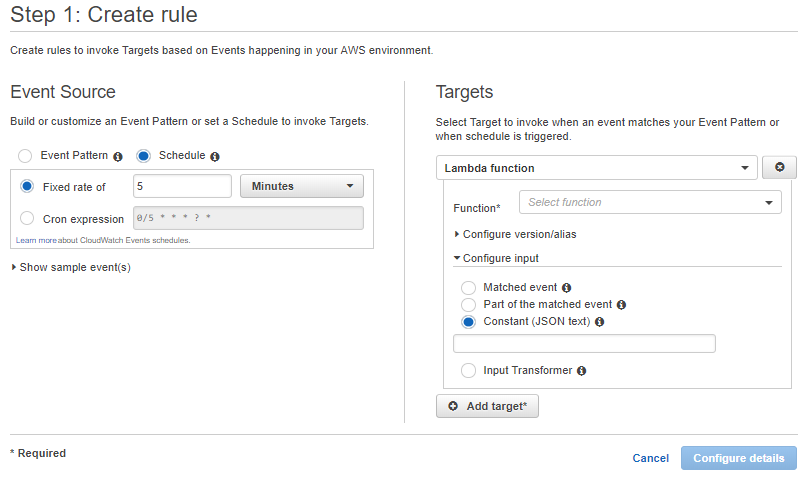The height and width of the screenshot is (481, 807).
Task: Open the Select function dropdown
Action: click(x=649, y=203)
